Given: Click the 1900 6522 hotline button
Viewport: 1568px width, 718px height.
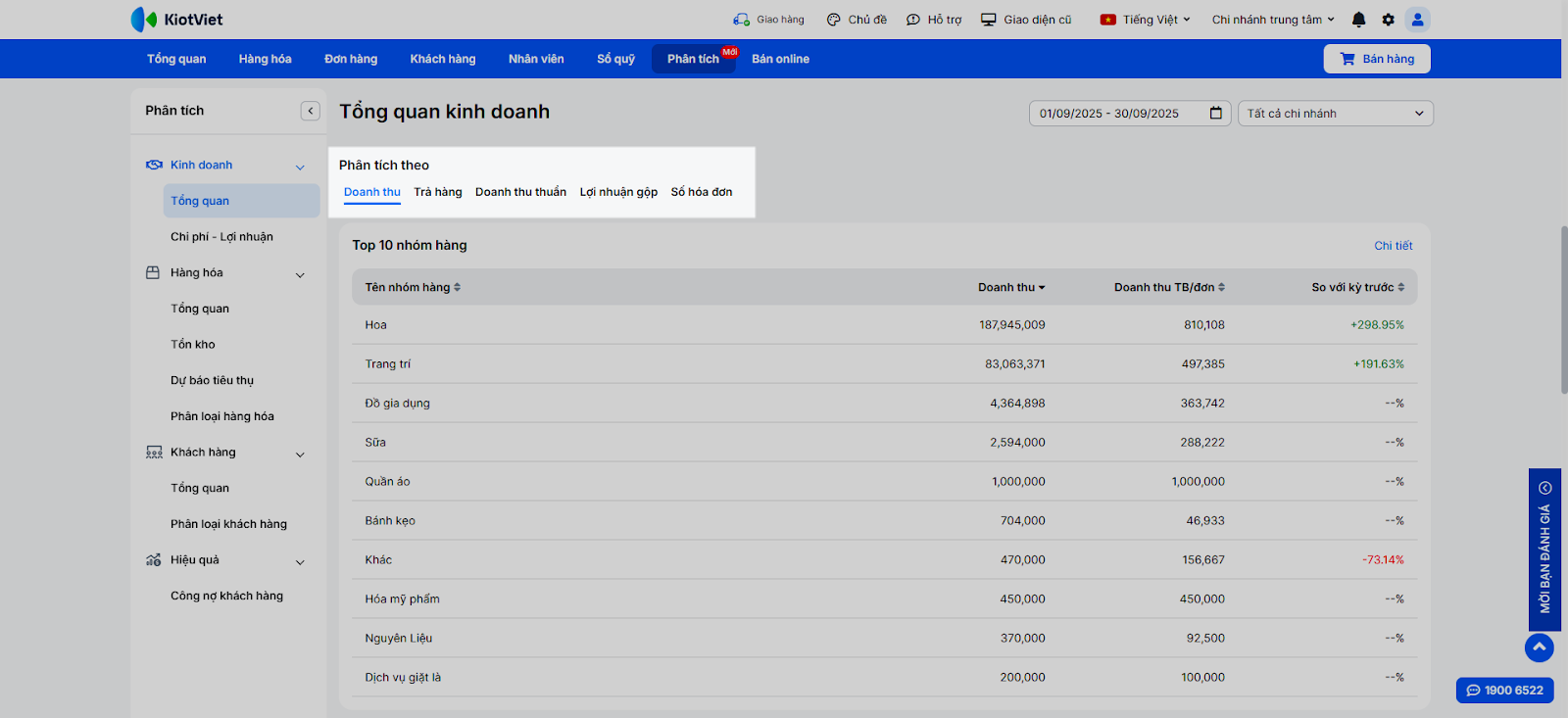Looking at the screenshot, I should (1504, 691).
